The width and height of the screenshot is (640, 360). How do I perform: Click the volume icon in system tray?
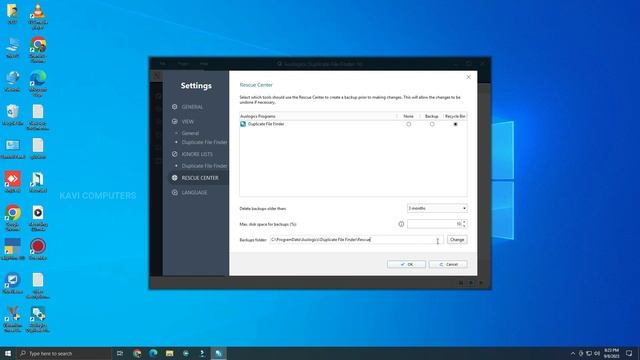597,353
